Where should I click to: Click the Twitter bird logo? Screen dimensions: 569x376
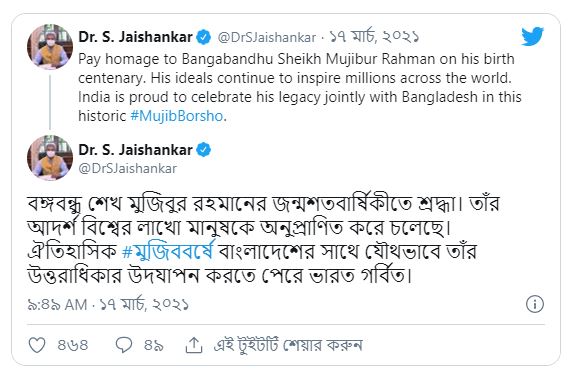click(x=532, y=36)
